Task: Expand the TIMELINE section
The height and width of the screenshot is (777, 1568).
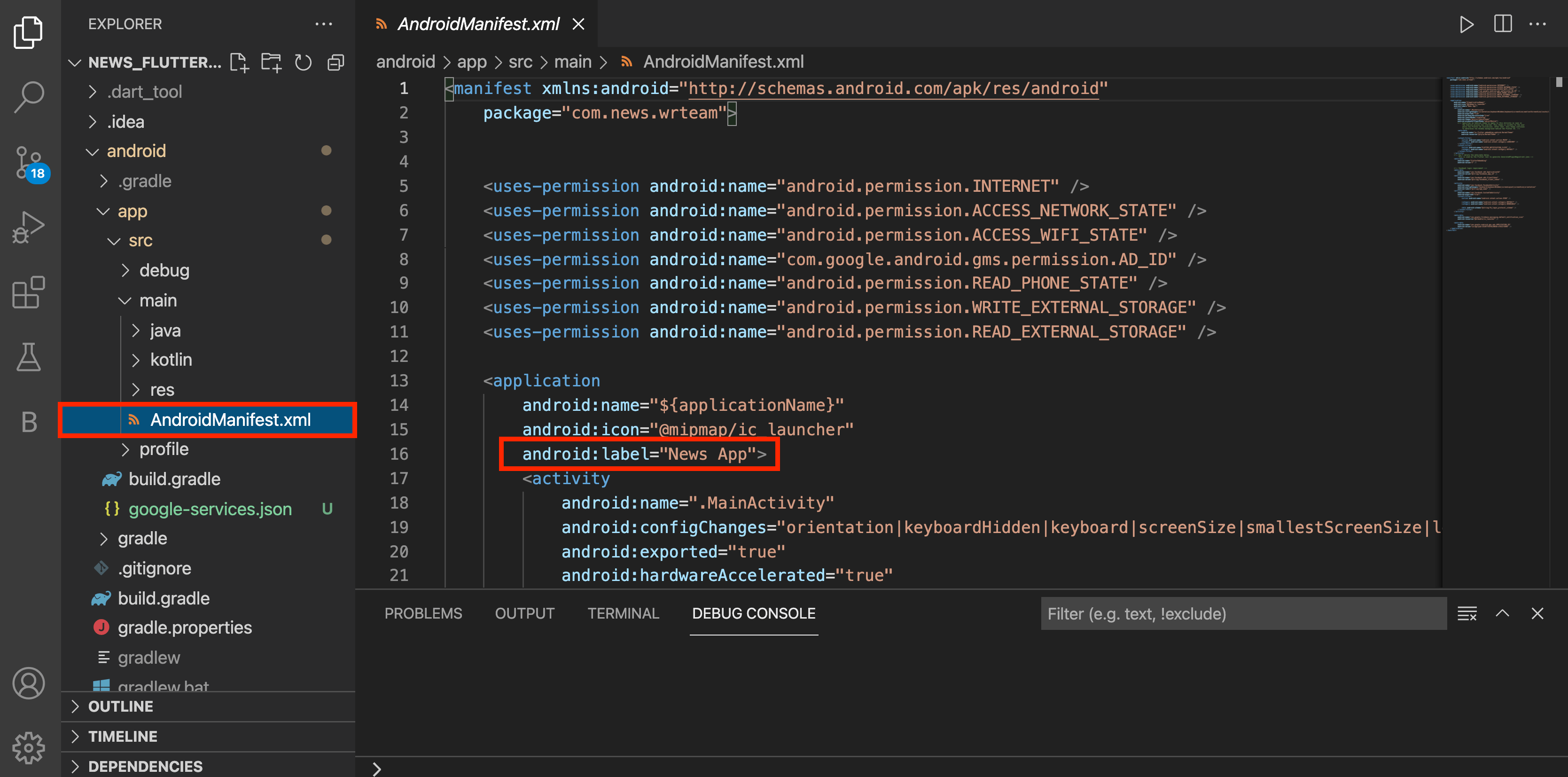Action: tap(122, 736)
